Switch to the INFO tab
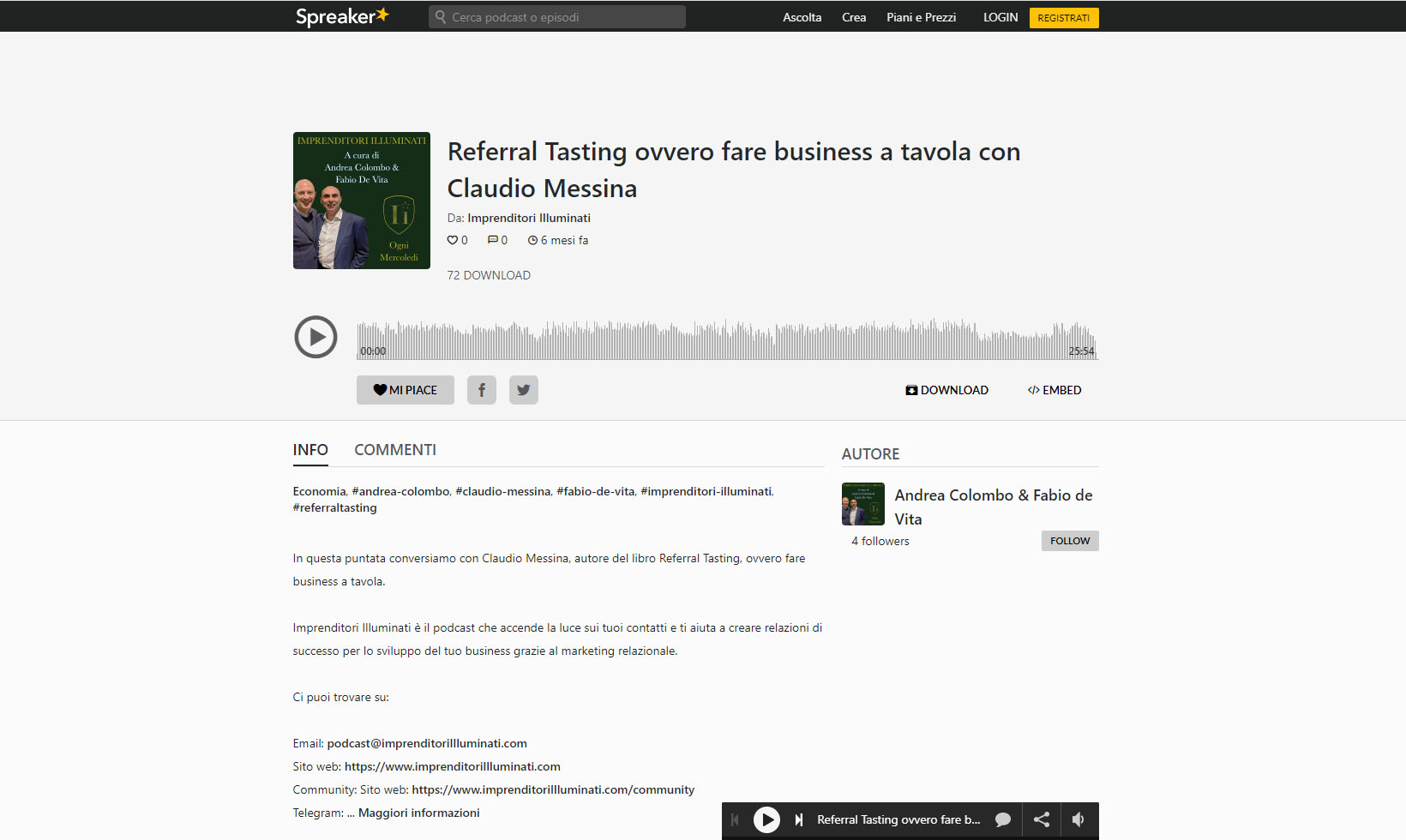 click(x=310, y=450)
